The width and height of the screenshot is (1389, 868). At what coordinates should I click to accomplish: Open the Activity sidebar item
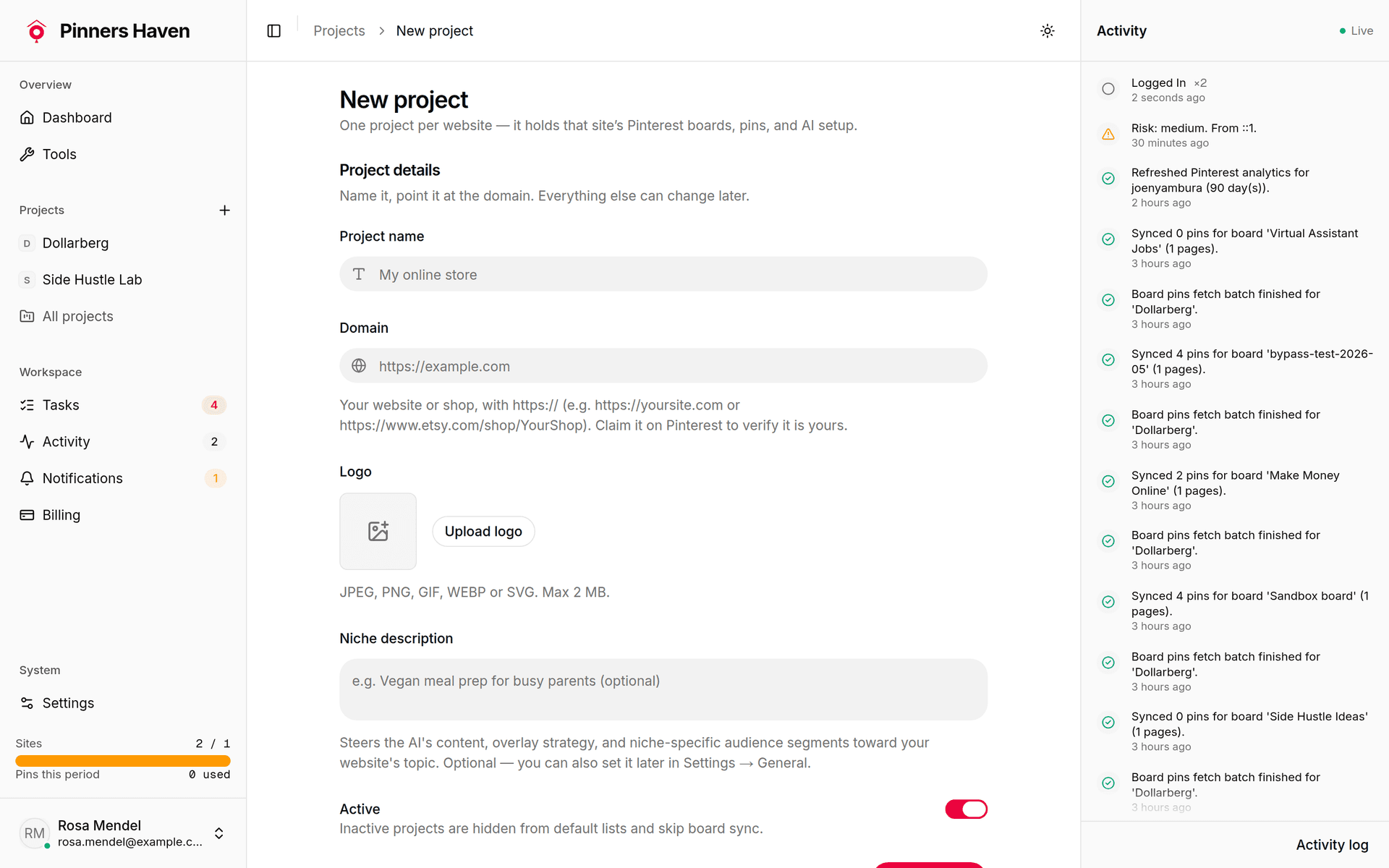click(123, 441)
